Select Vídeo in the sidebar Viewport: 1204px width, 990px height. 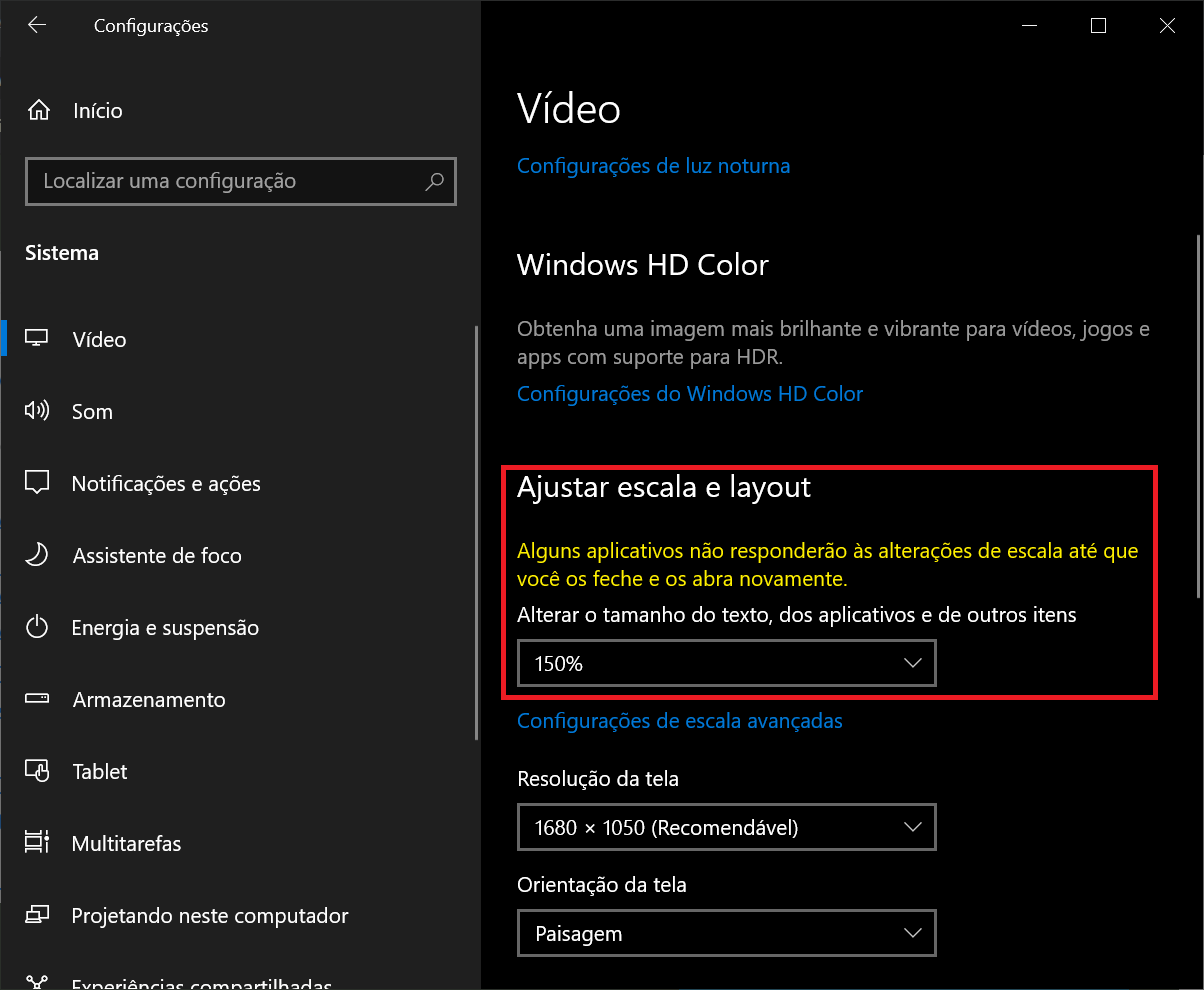[x=100, y=340]
